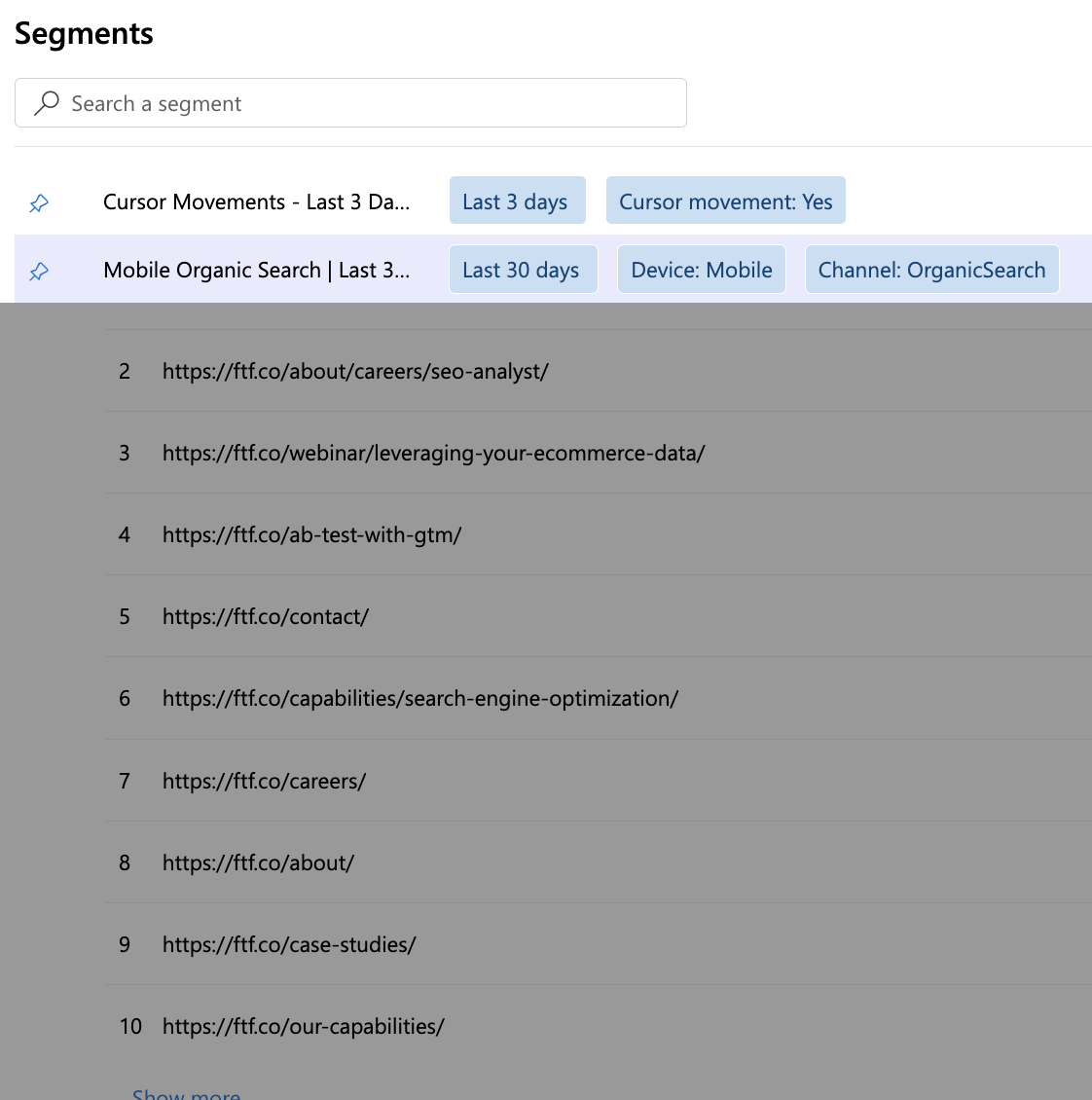1092x1100 pixels.
Task: Open the ftf.co/about/ URL
Action: click(x=259, y=862)
